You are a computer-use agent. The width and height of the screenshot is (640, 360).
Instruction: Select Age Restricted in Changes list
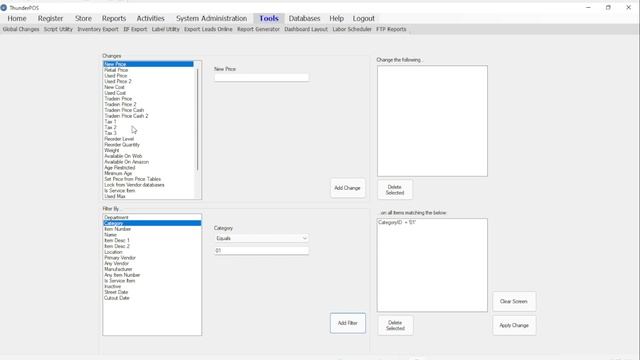(119, 168)
